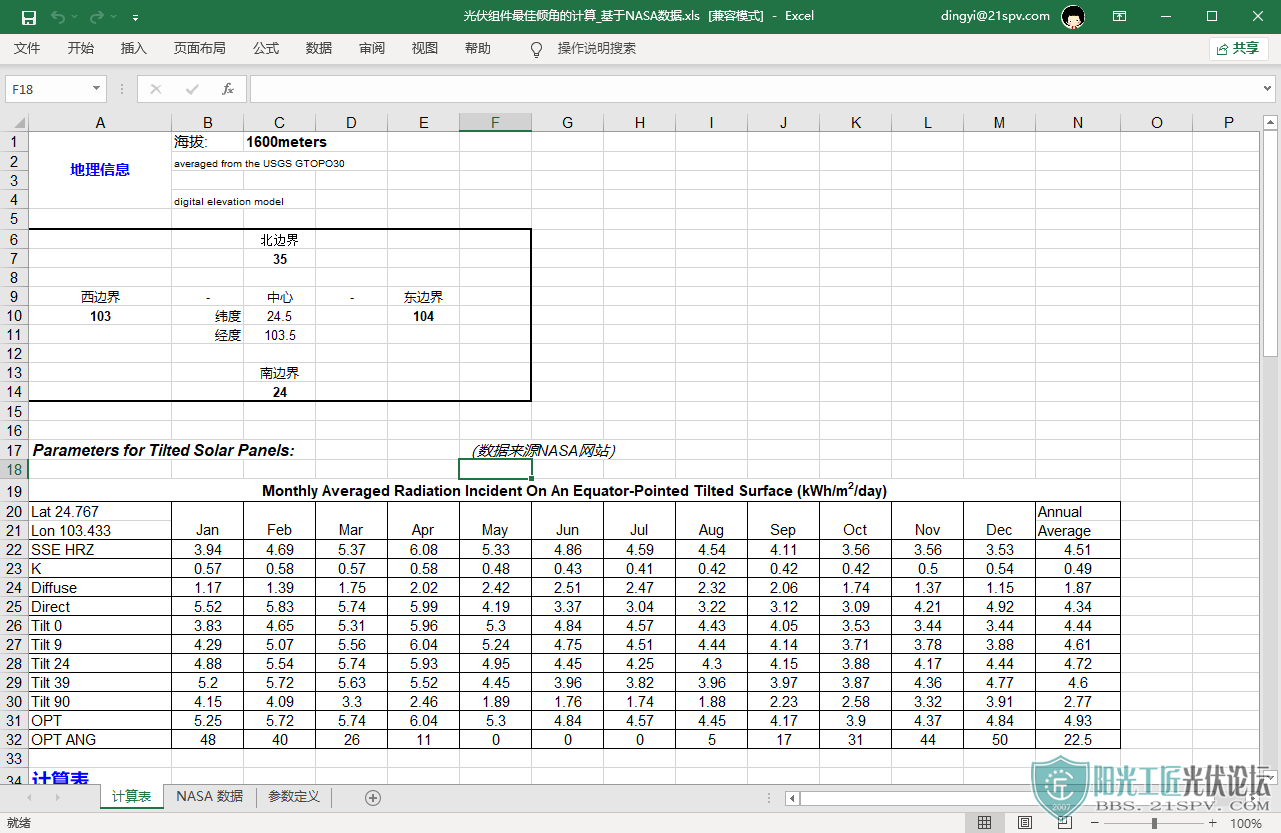Viewport: 1281px width, 833px height.
Task: Select column F header
Action: click(495, 122)
